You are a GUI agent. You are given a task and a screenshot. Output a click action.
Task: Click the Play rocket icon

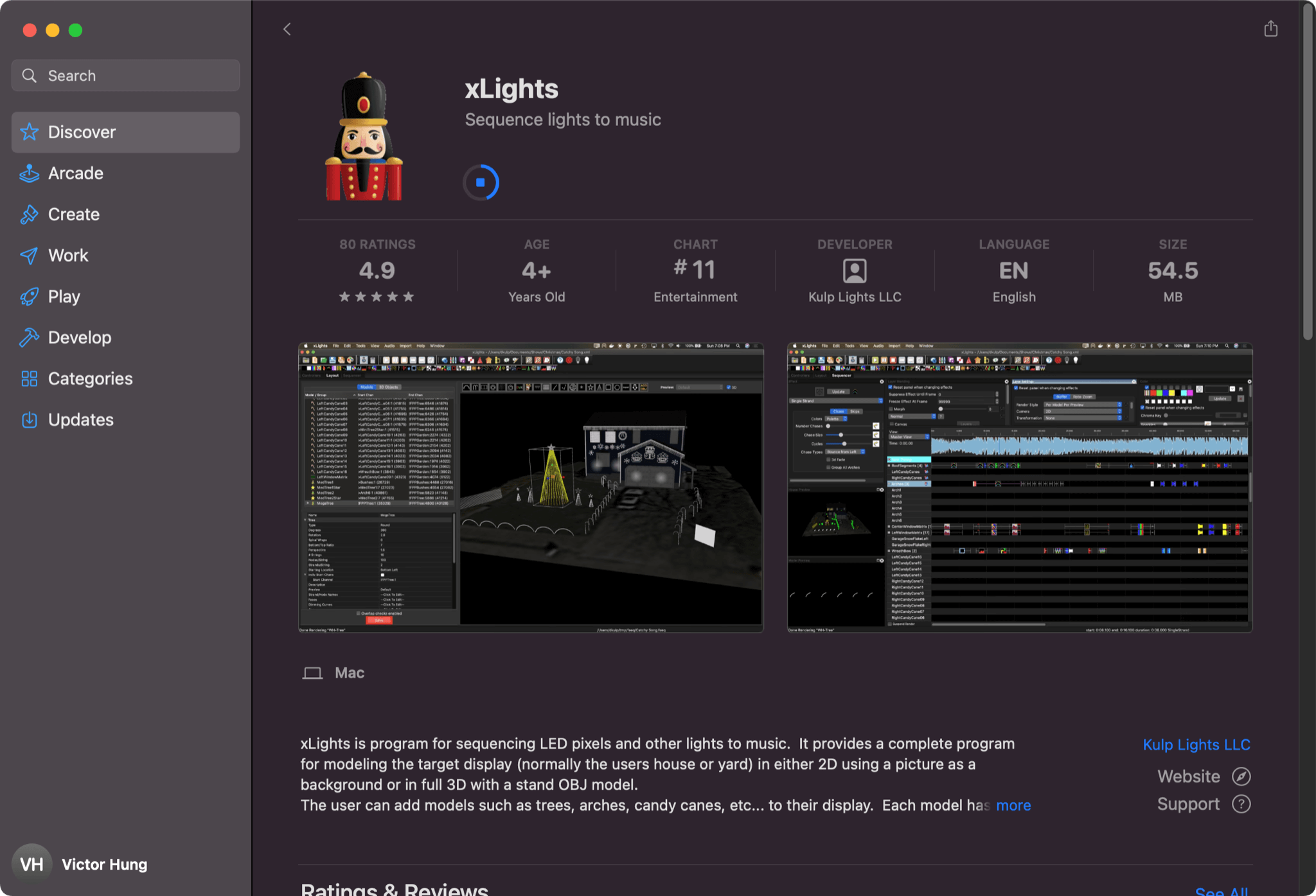(x=30, y=297)
